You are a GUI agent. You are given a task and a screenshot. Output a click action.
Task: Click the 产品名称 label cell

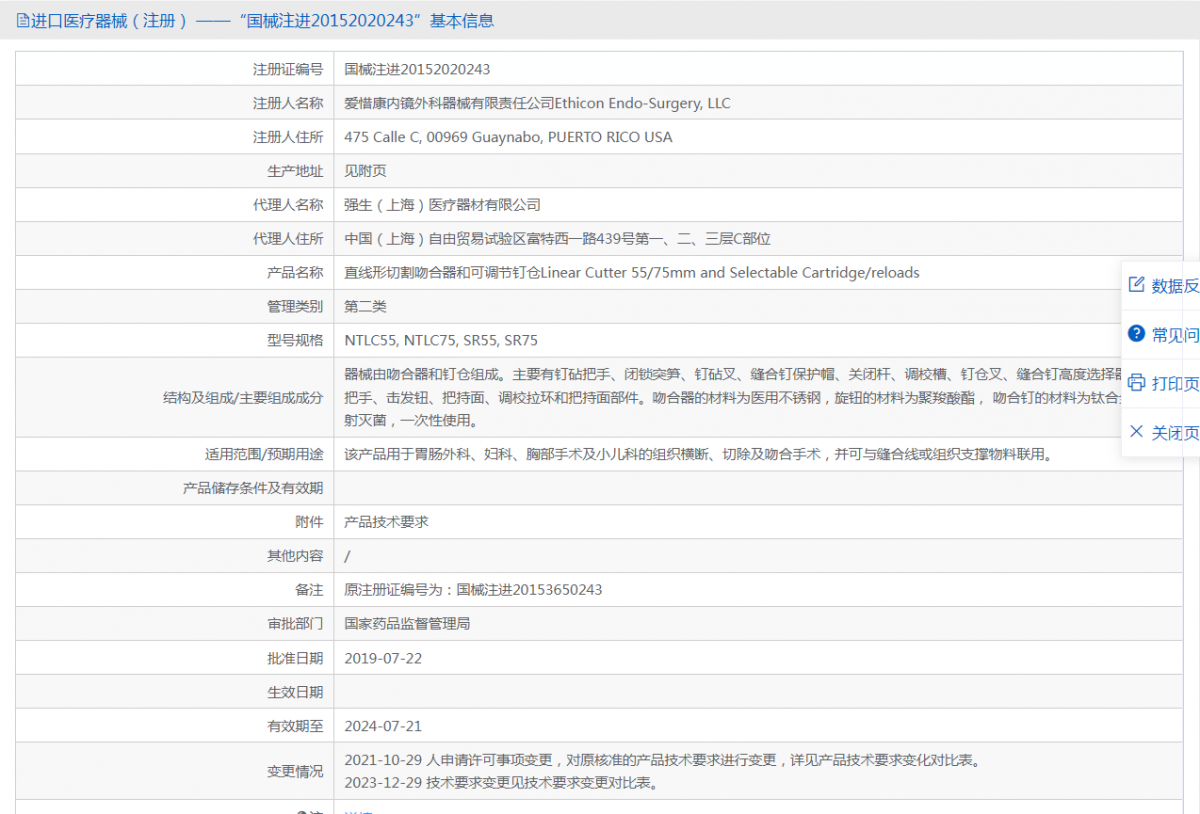coord(175,273)
